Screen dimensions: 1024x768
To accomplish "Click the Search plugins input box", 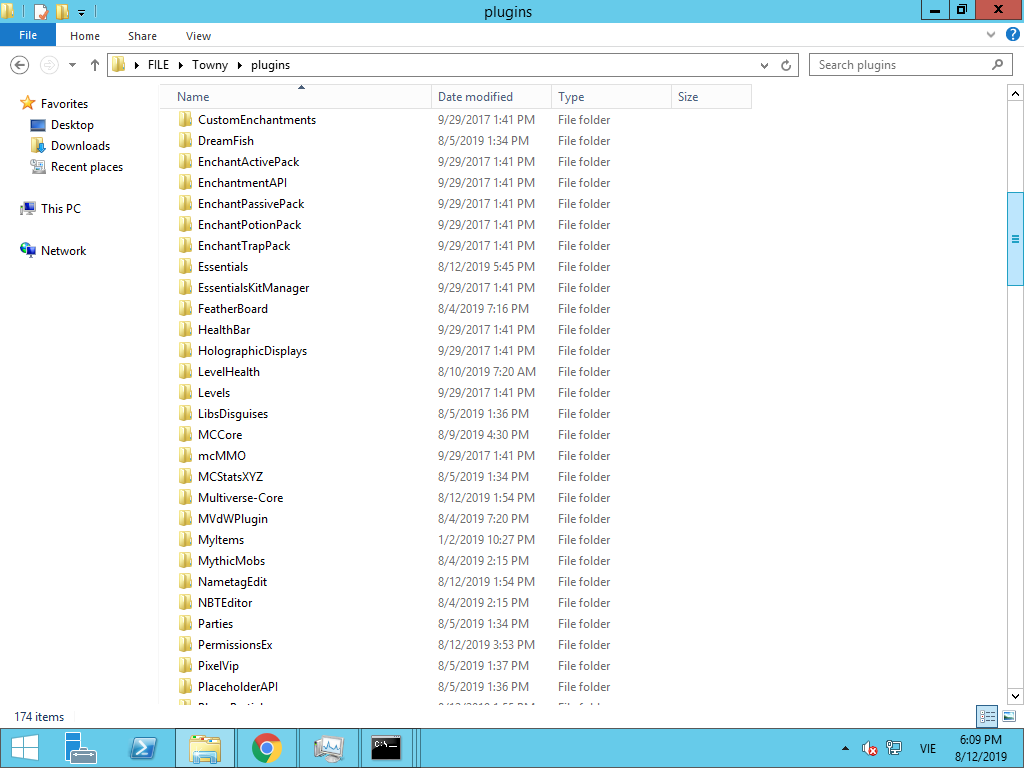I will 911,65.
